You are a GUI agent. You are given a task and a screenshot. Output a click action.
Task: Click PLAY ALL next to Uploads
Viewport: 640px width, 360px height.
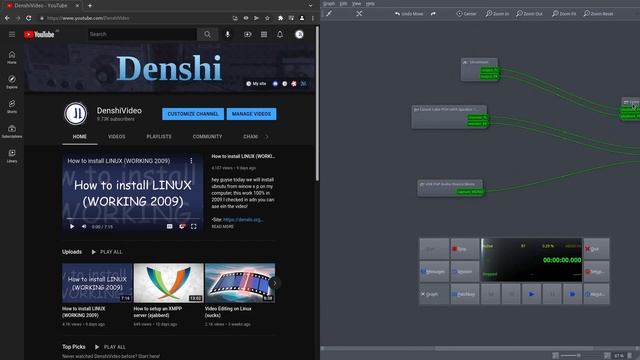click(107, 252)
